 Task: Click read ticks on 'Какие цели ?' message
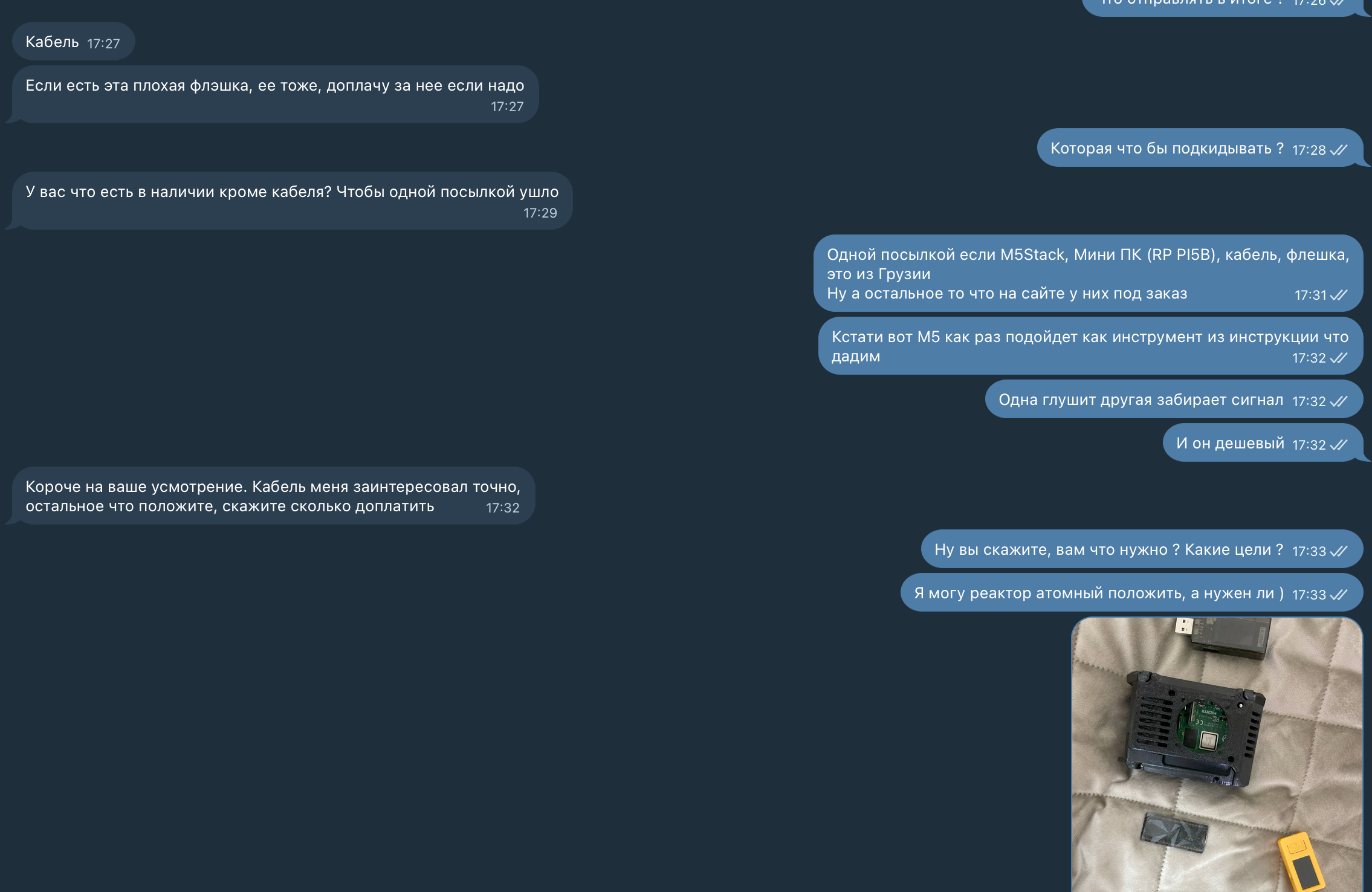[1339, 551]
